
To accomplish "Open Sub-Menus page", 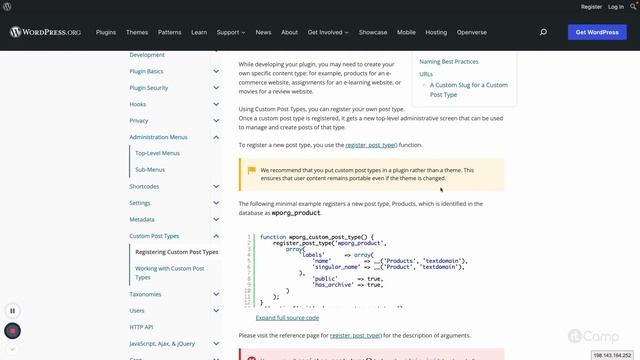I will click(150, 170).
